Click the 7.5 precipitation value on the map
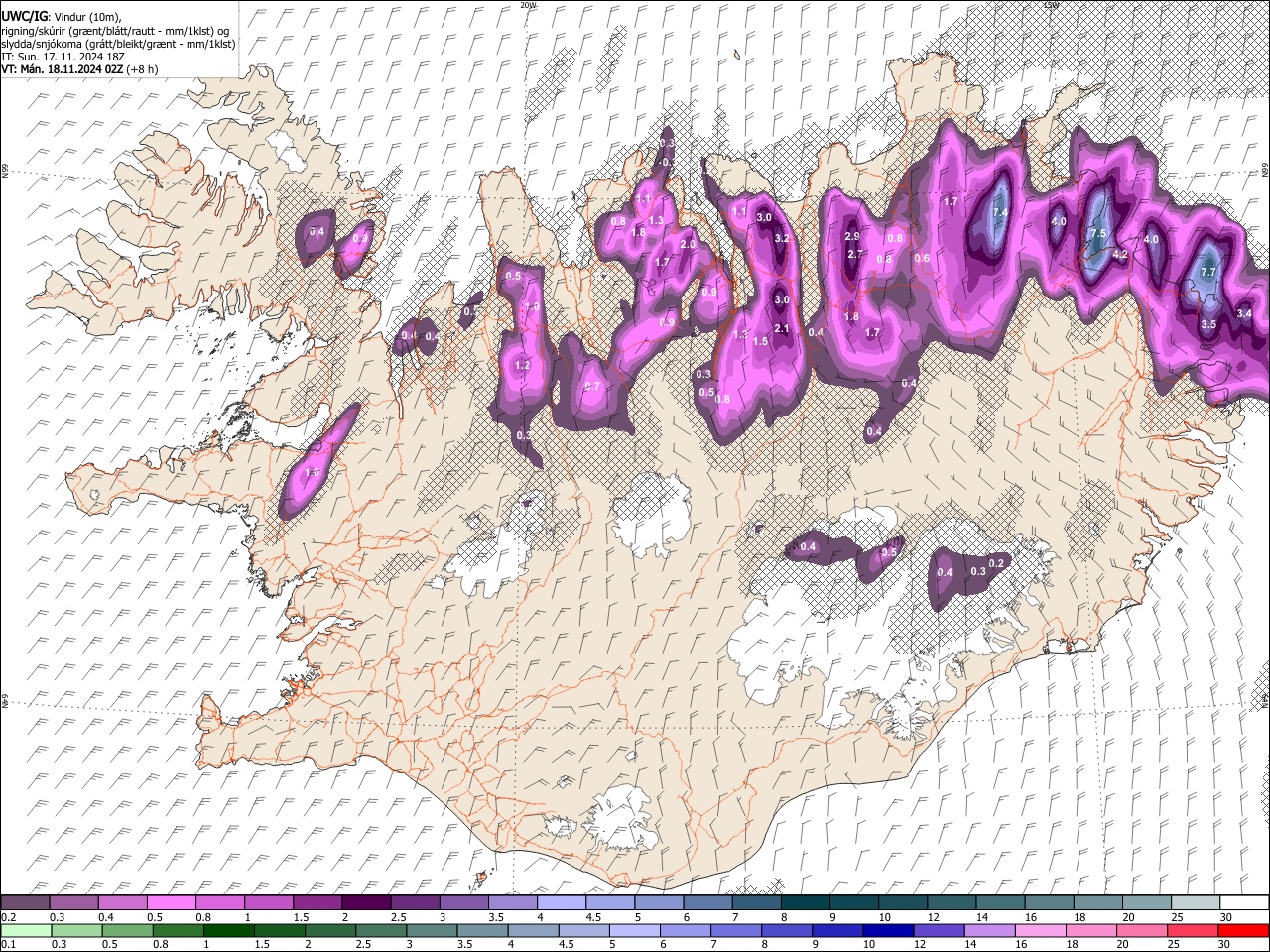Image resolution: width=1270 pixels, height=952 pixels. click(1097, 233)
